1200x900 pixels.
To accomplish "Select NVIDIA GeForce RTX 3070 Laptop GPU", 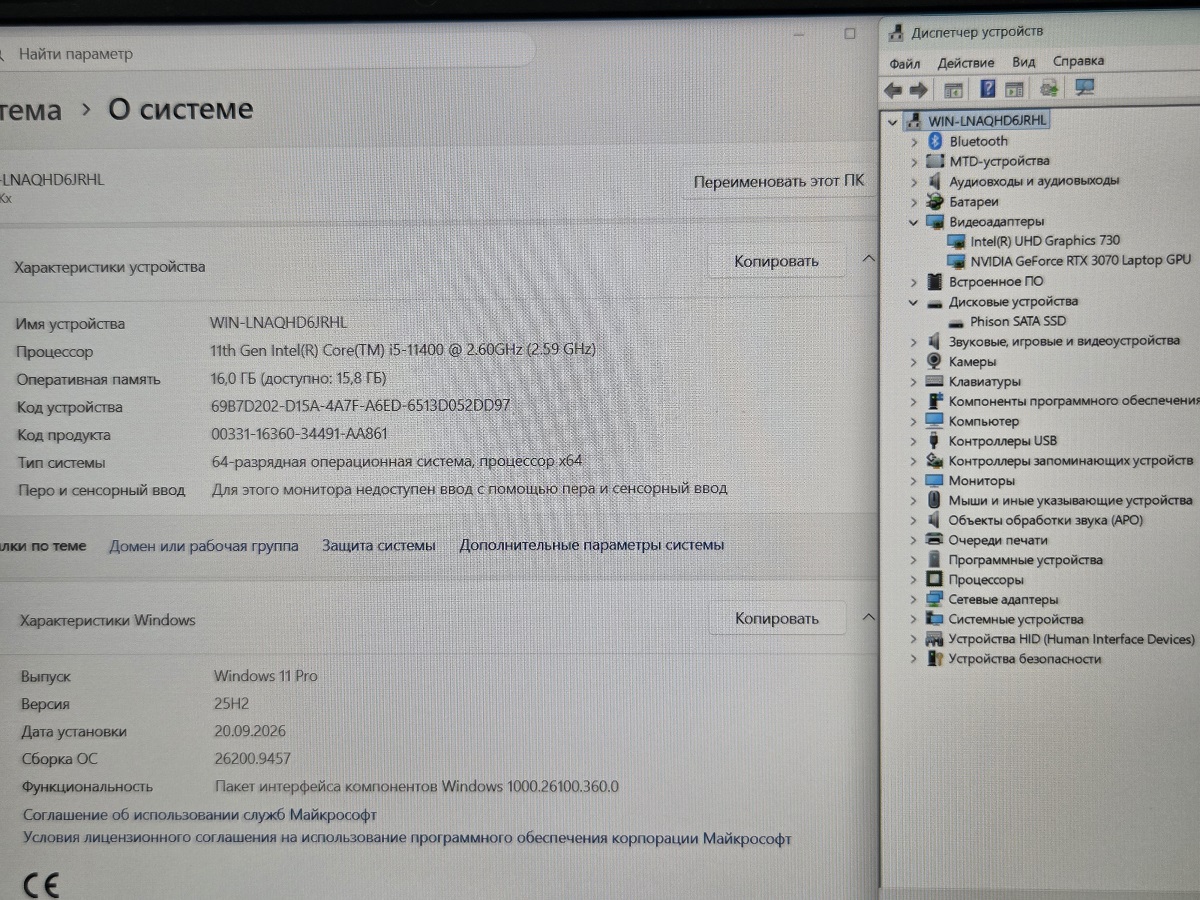I will [1081, 260].
